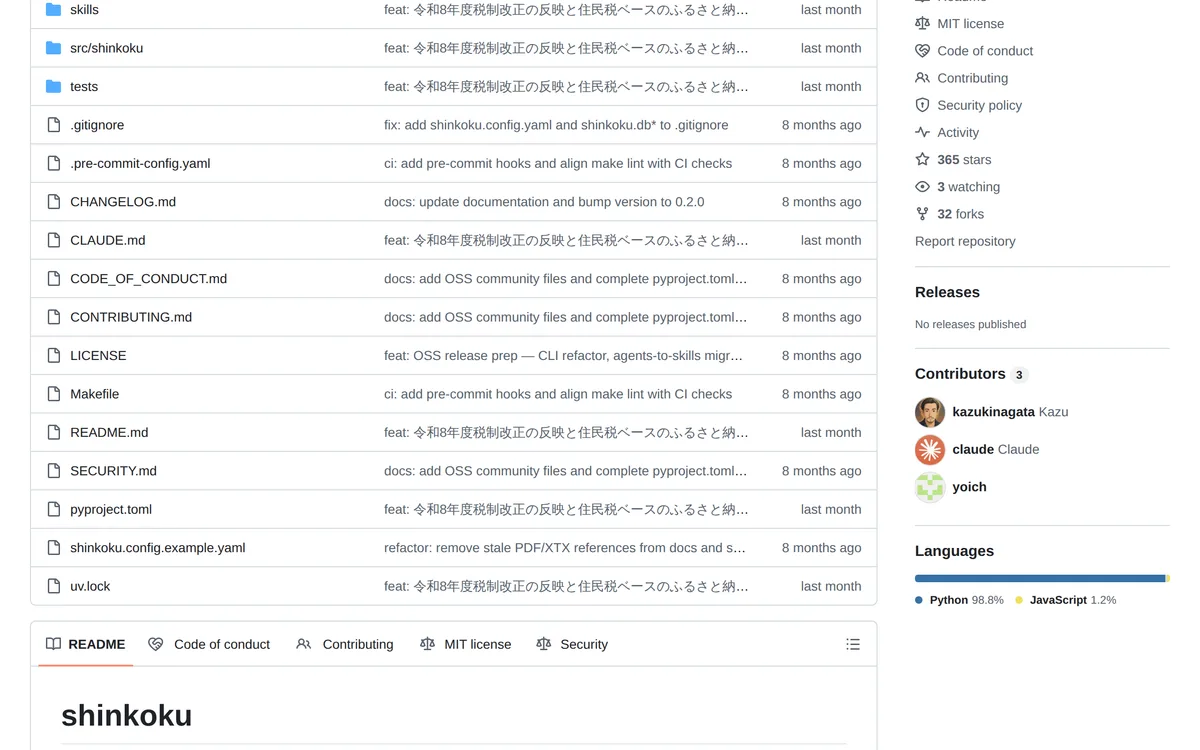Click the scale icon beside MIT license in sidebar
The image size is (1200, 750).
[922, 23]
